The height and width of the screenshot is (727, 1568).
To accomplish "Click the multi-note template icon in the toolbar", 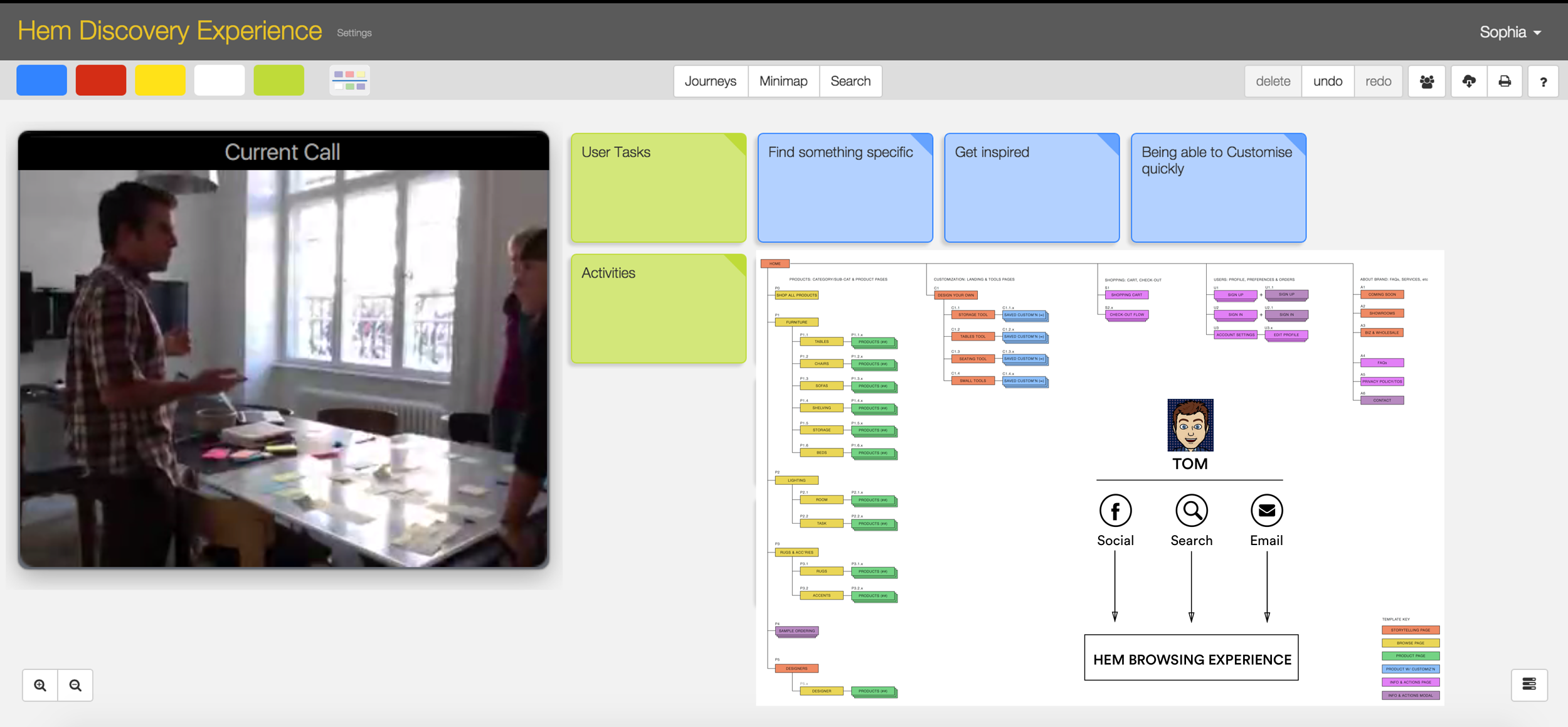I will 349,80.
